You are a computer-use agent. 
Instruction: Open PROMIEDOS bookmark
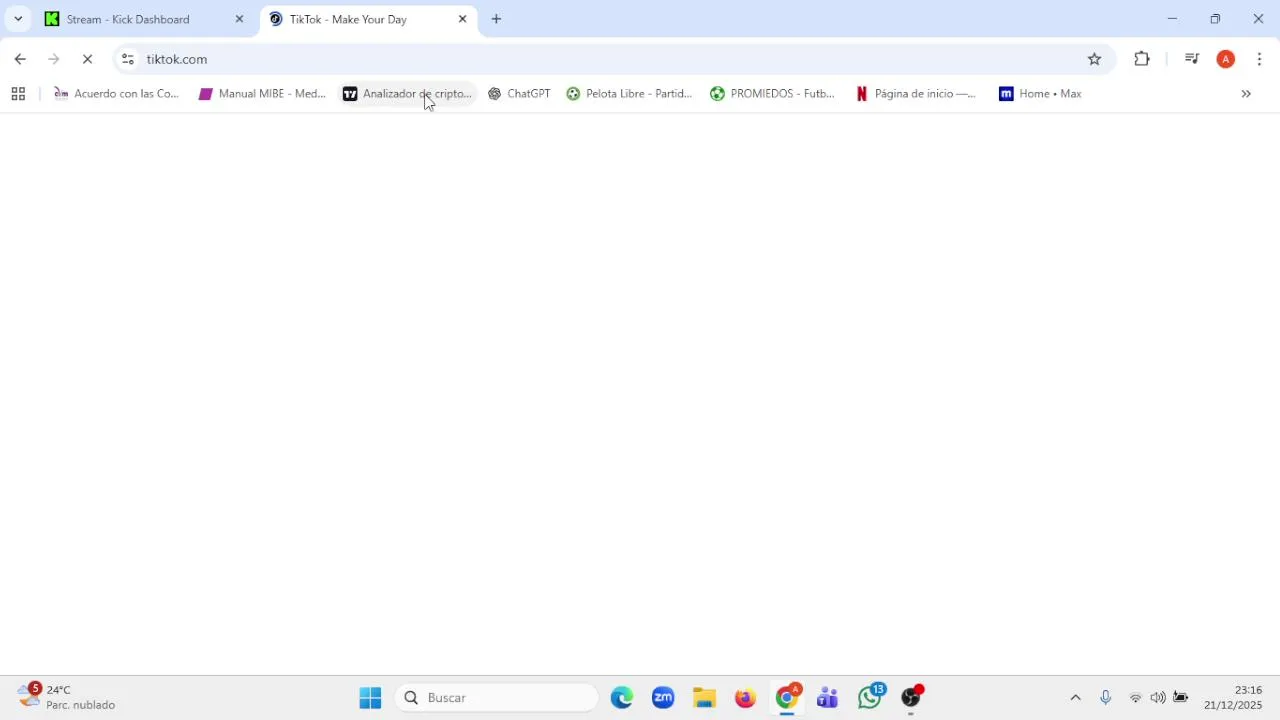point(772,94)
